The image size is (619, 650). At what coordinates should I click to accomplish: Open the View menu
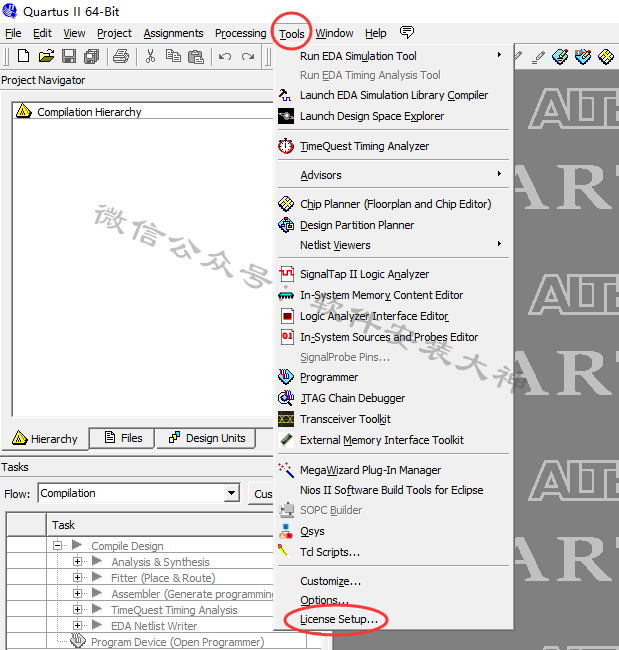pyautogui.click(x=74, y=33)
